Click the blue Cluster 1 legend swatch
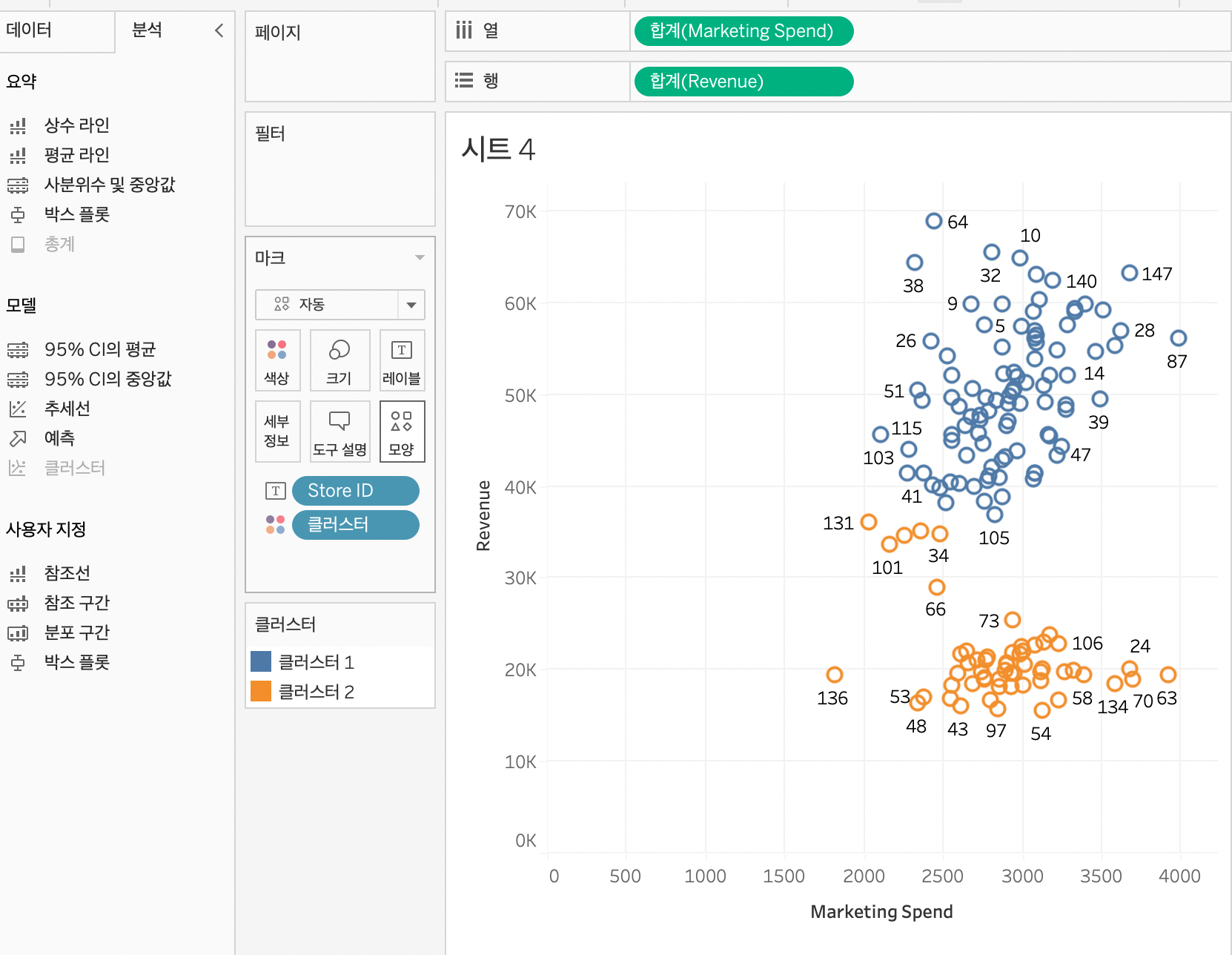The width and height of the screenshot is (1232, 955). point(261,661)
